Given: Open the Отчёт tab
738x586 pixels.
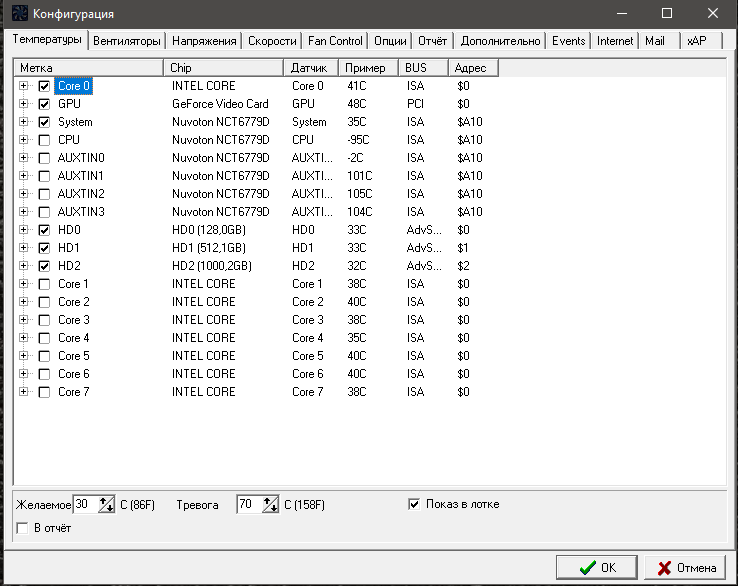Looking at the screenshot, I should (432, 41).
